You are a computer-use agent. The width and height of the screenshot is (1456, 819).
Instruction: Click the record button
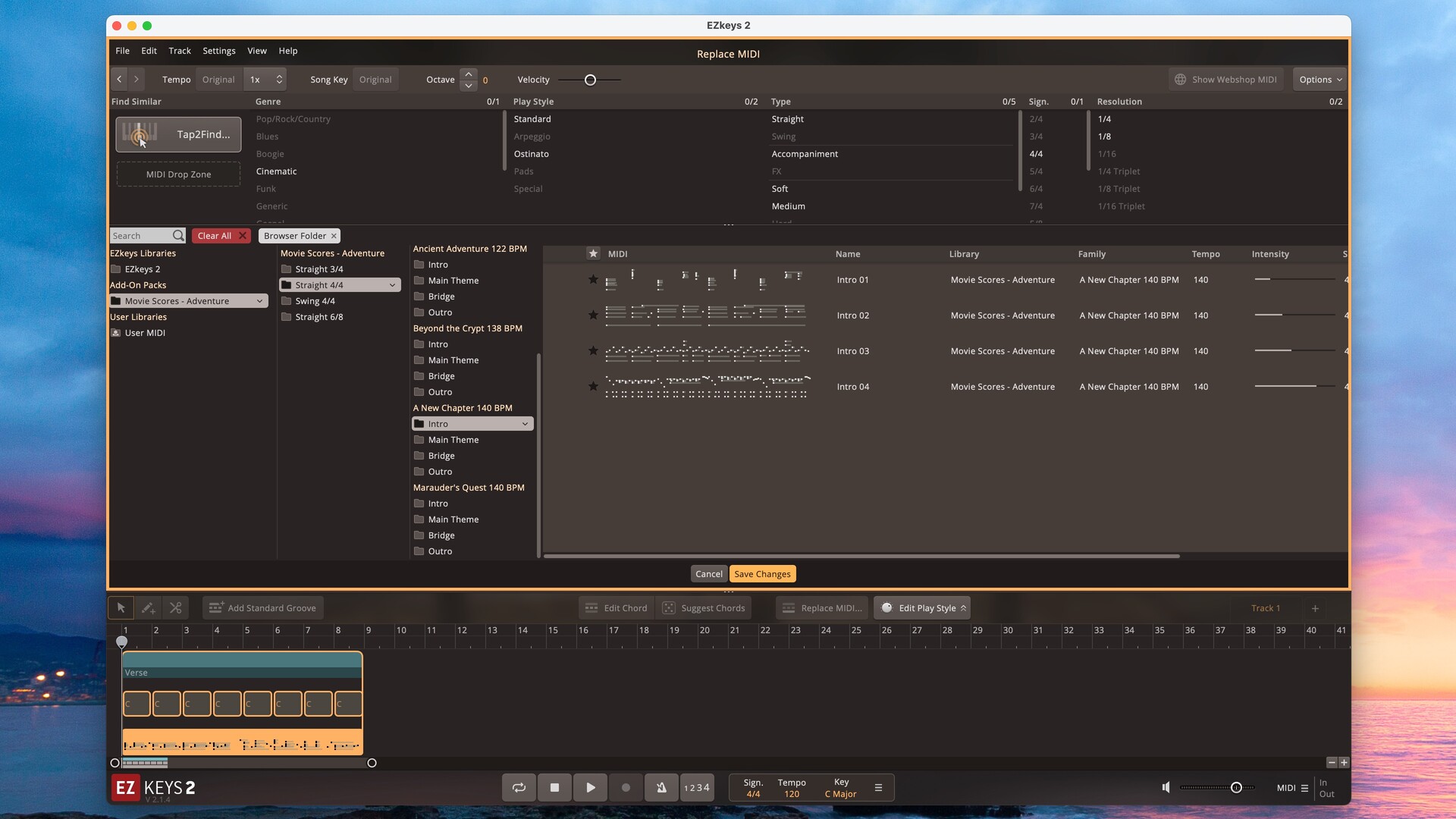(x=626, y=787)
